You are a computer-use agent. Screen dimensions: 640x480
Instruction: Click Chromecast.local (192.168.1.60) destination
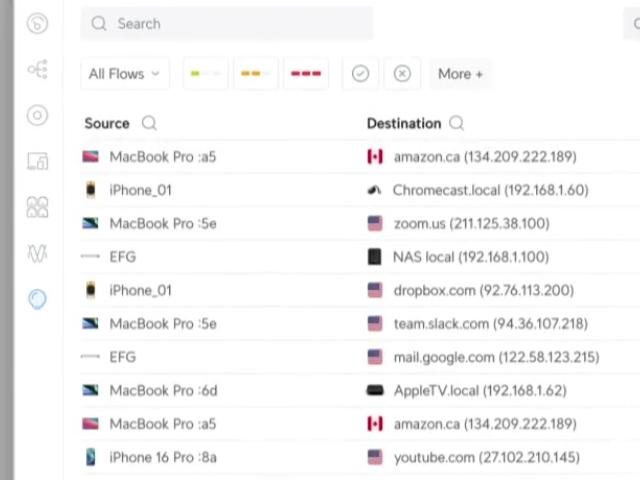(491, 190)
